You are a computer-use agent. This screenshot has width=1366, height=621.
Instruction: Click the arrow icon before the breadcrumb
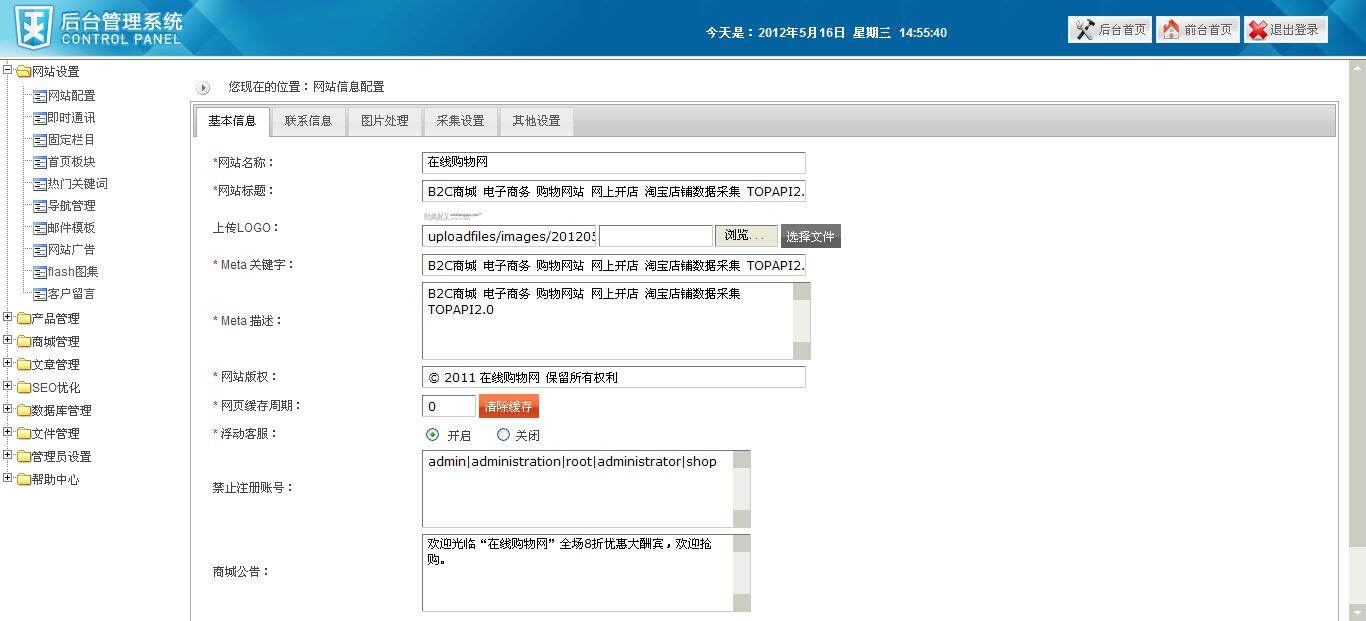[203, 87]
